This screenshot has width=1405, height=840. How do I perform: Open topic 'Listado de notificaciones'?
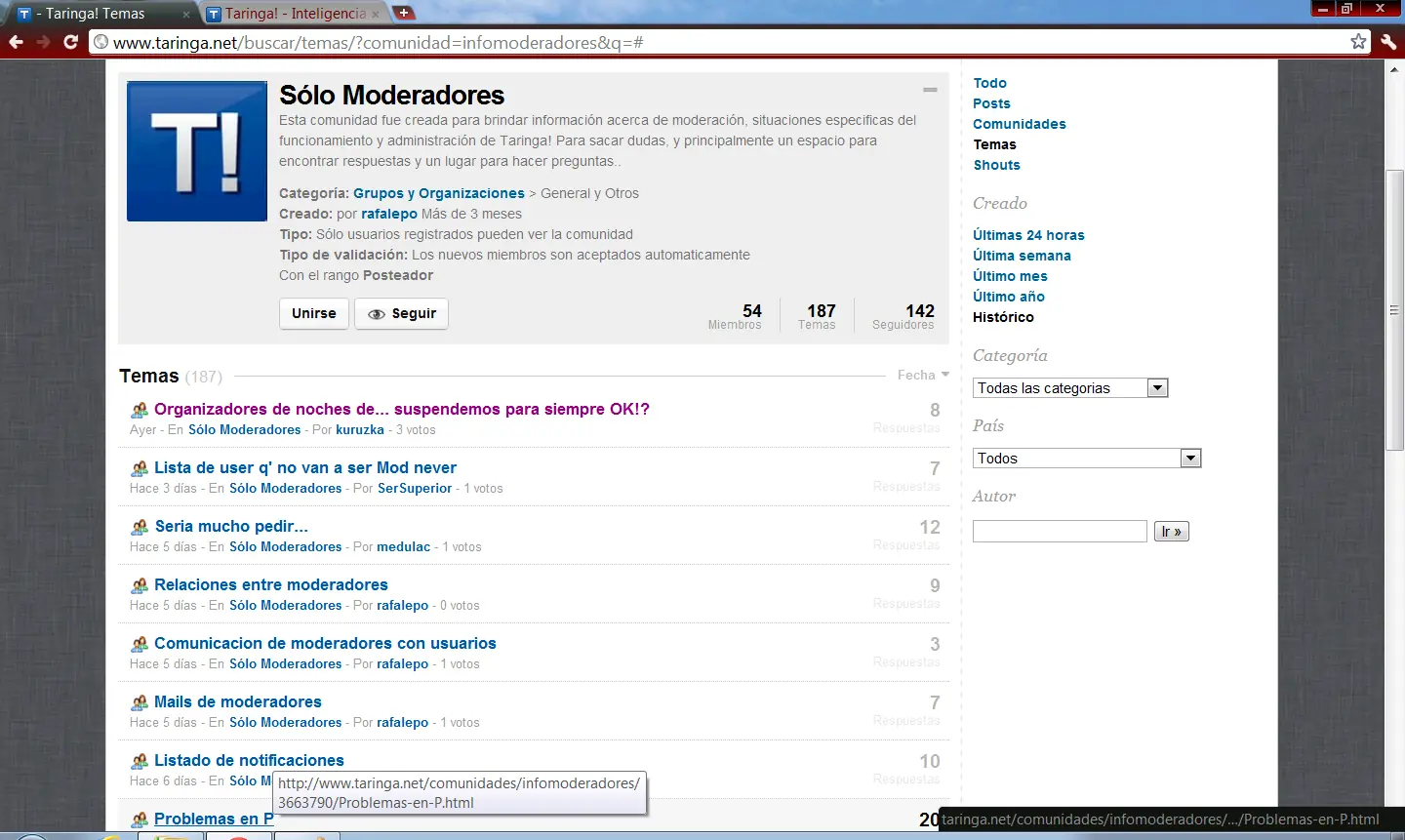tap(249, 760)
